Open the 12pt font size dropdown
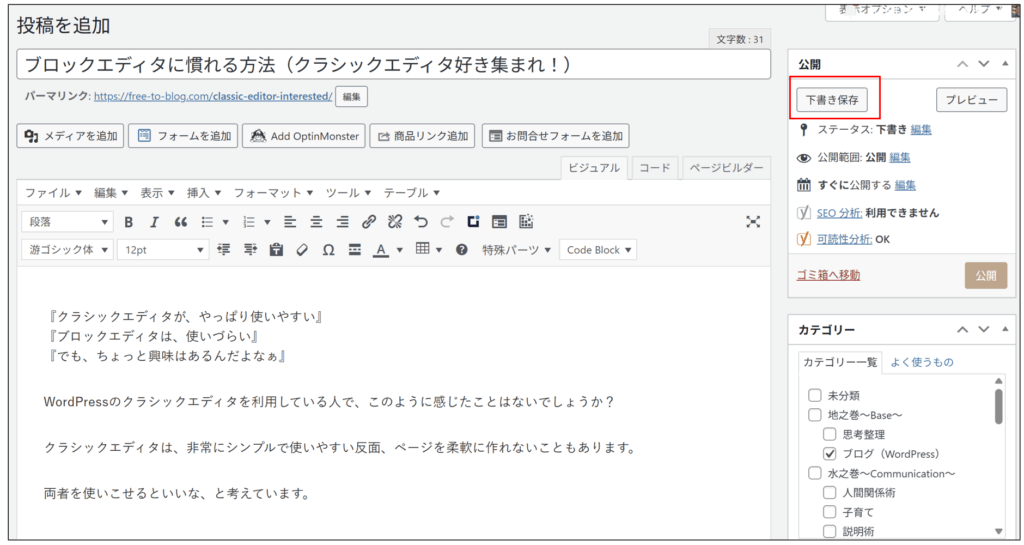The image size is (1024, 545). pyautogui.click(x=162, y=250)
